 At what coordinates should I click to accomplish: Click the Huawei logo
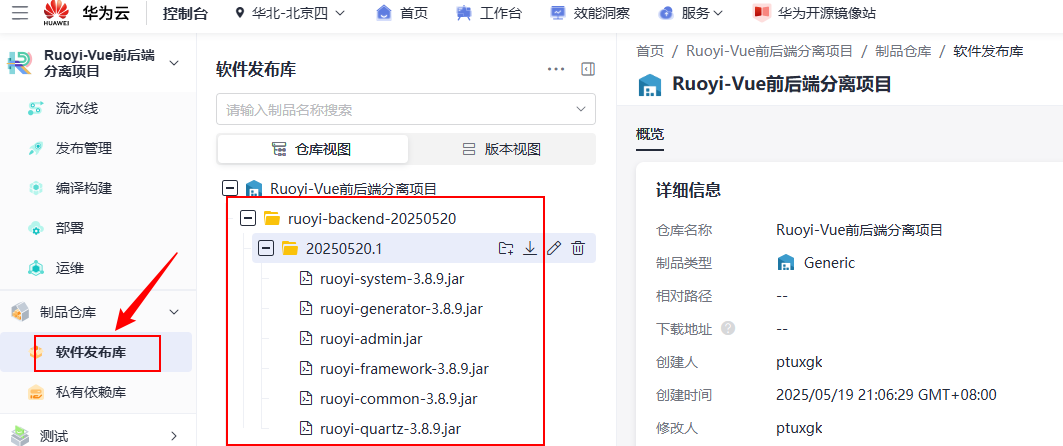(x=57, y=12)
